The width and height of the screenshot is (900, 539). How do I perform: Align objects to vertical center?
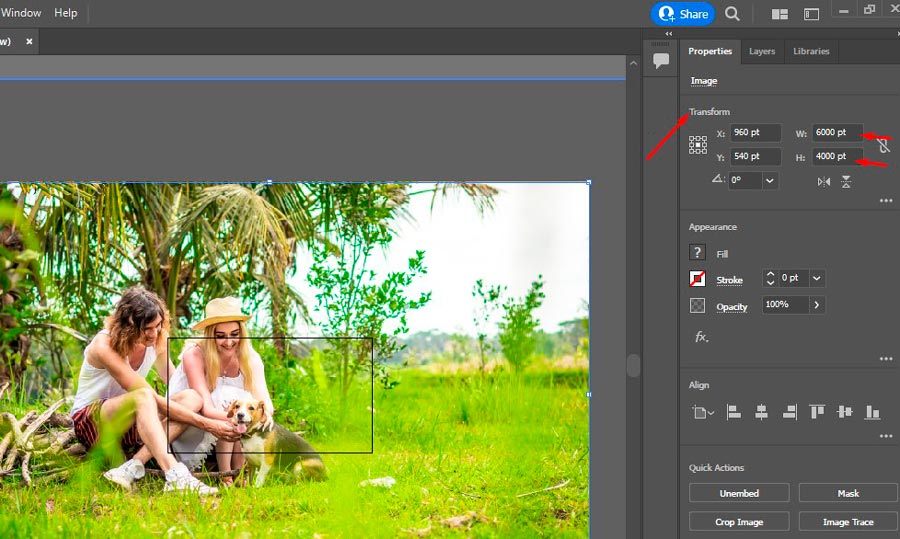844,412
